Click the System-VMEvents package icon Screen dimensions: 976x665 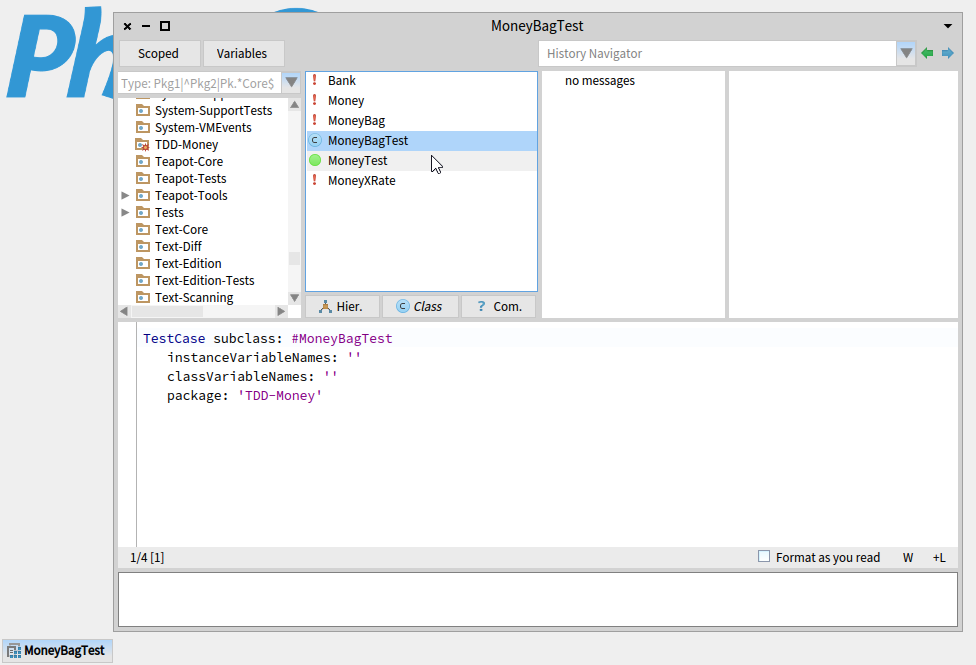(x=143, y=127)
